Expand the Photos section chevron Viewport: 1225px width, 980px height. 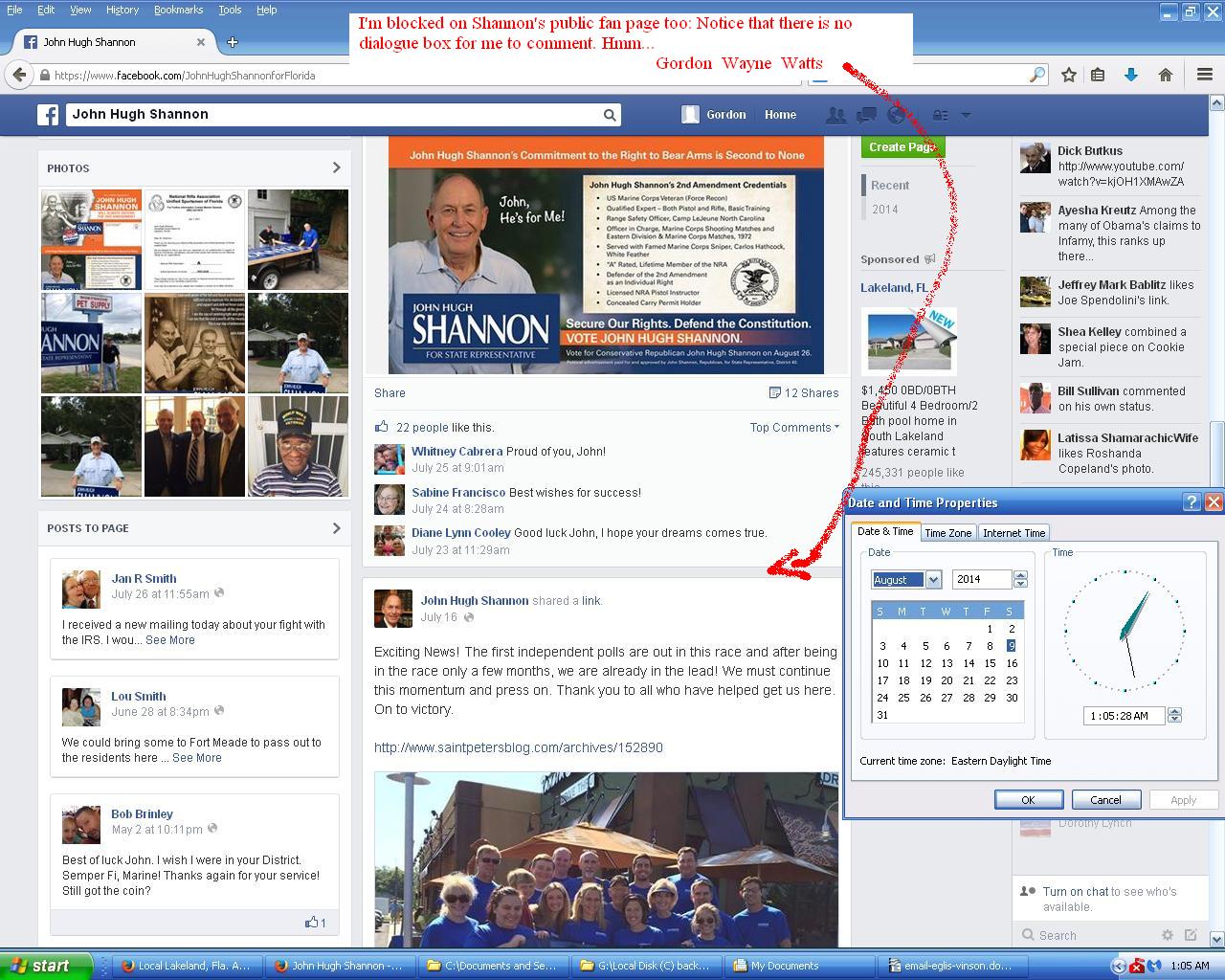(336, 167)
